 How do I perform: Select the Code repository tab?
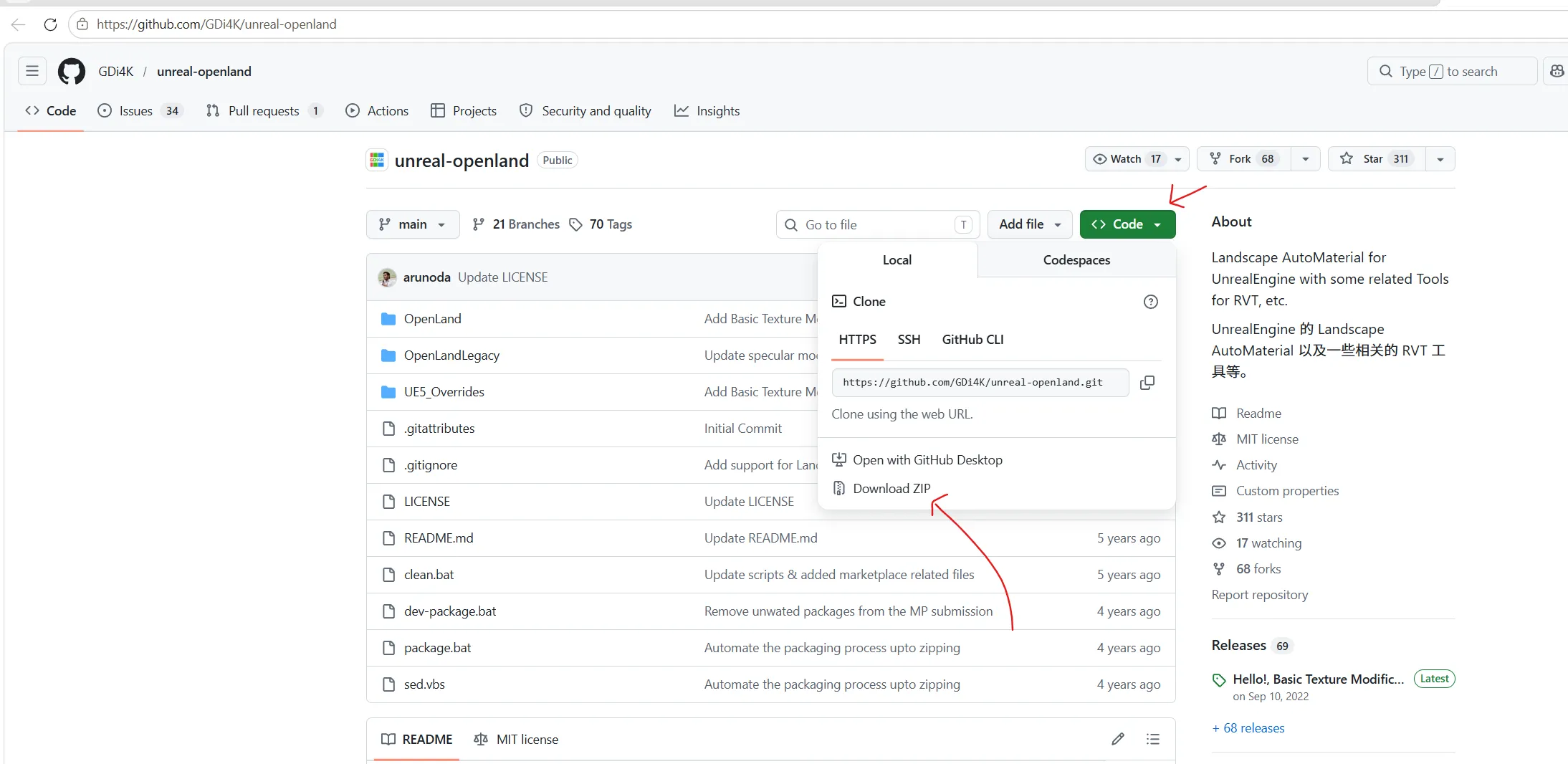(51, 111)
